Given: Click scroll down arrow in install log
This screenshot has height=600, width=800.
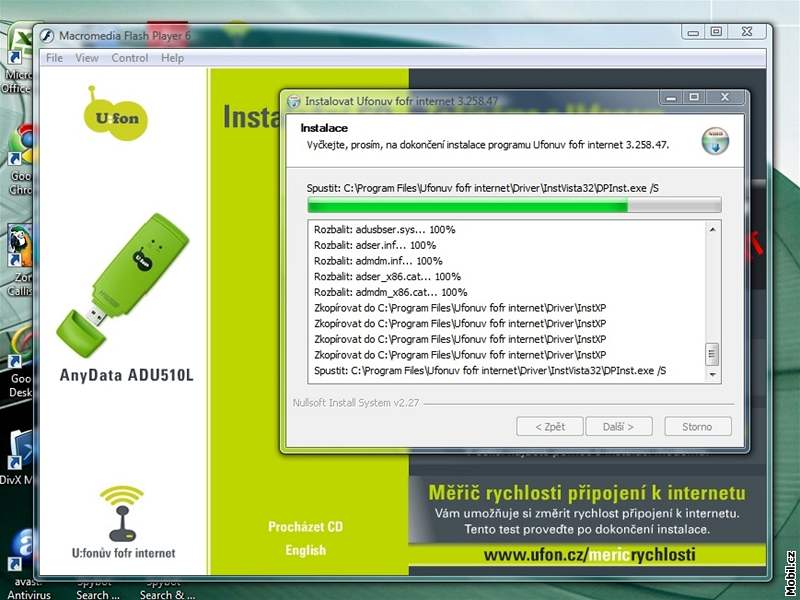Looking at the screenshot, I should (712, 374).
